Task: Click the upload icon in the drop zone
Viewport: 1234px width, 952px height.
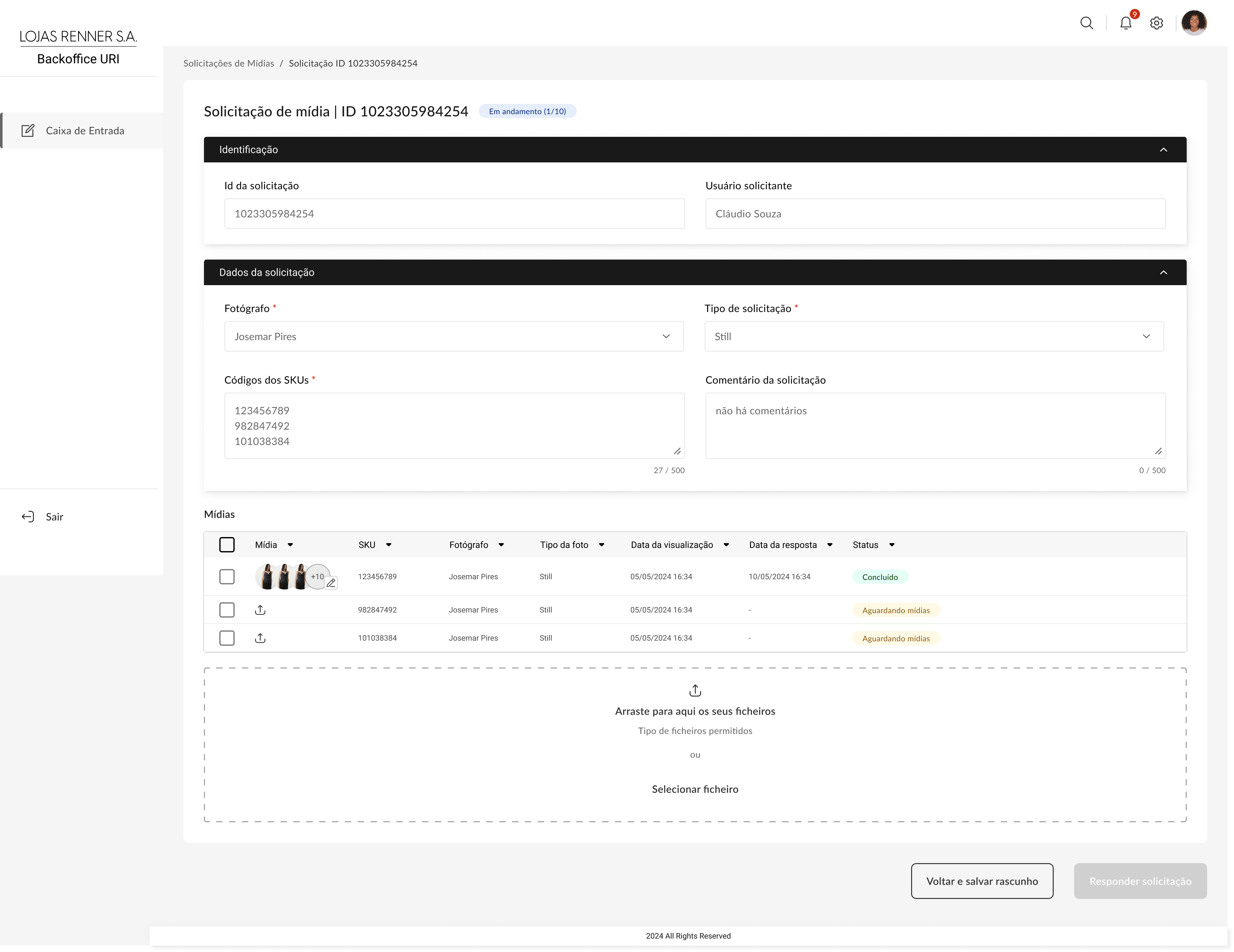Action: point(695,691)
